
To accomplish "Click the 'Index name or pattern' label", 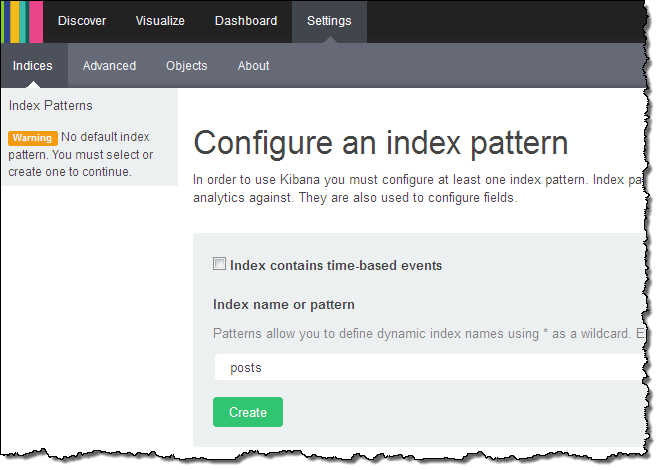I will pos(284,304).
